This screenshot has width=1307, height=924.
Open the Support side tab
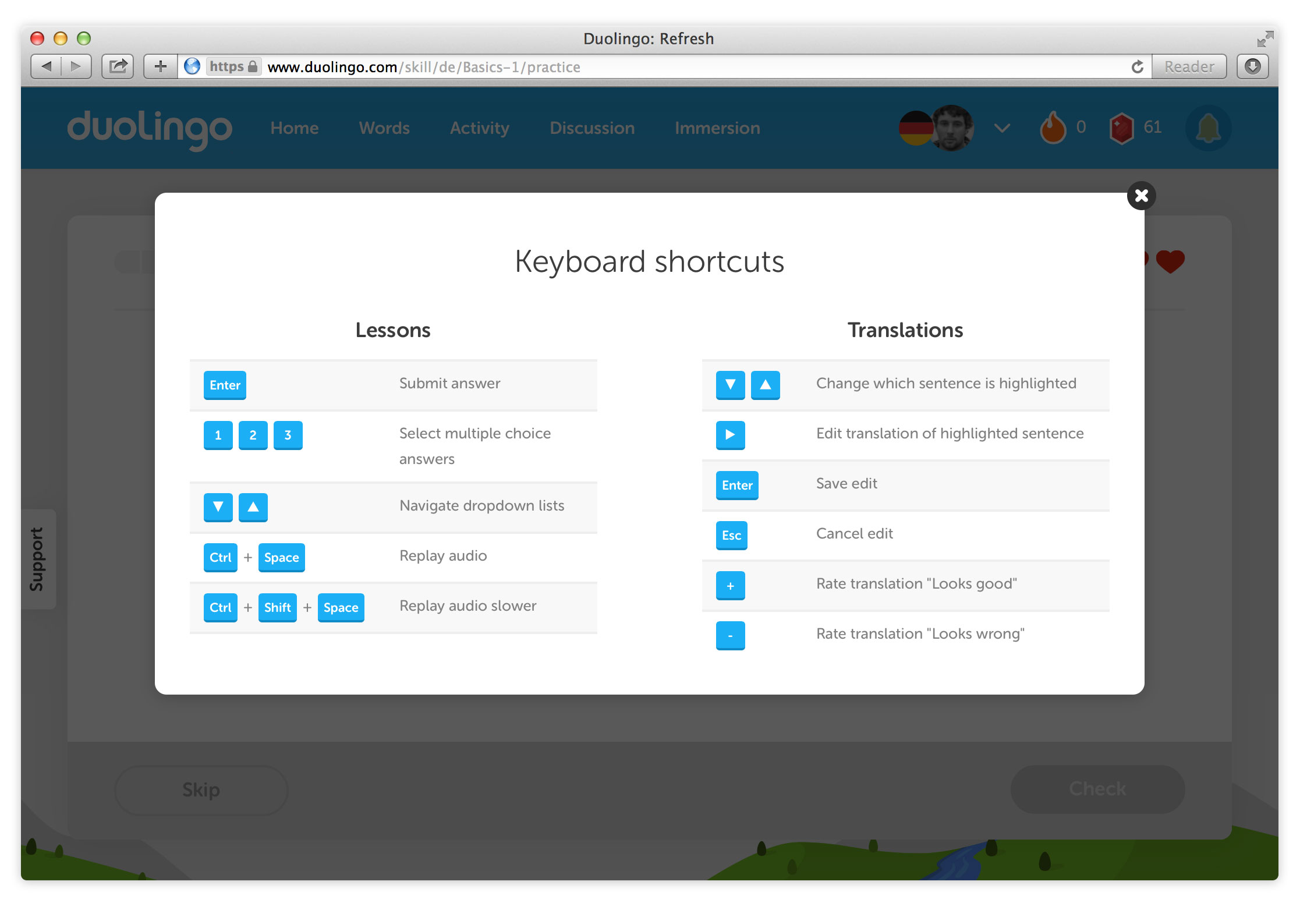coord(38,559)
